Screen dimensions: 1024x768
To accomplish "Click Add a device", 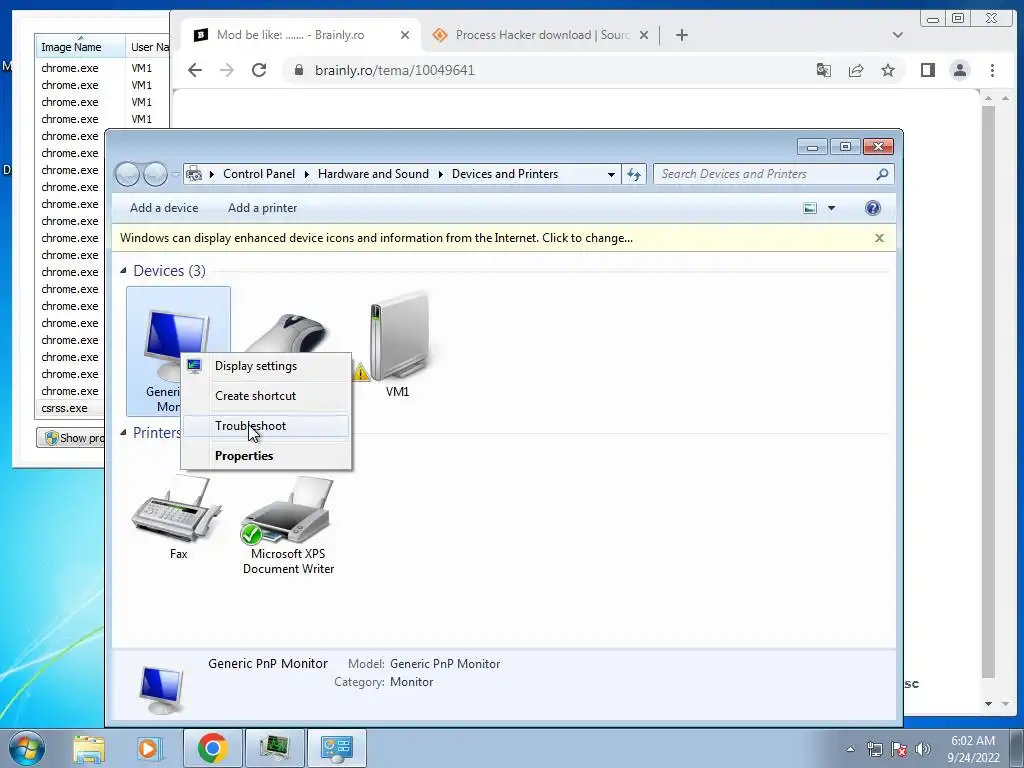I will [x=164, y=208].
